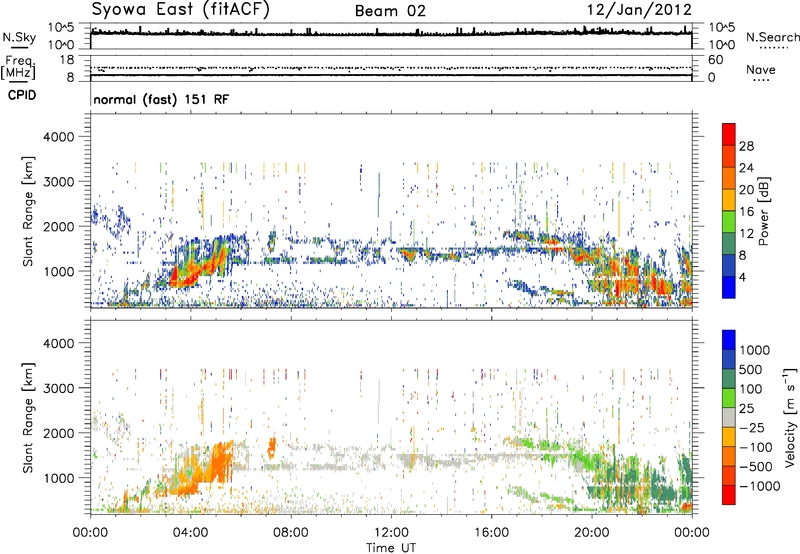Click the 'Velocity [m s-1]' color bar title

point(790,417)
